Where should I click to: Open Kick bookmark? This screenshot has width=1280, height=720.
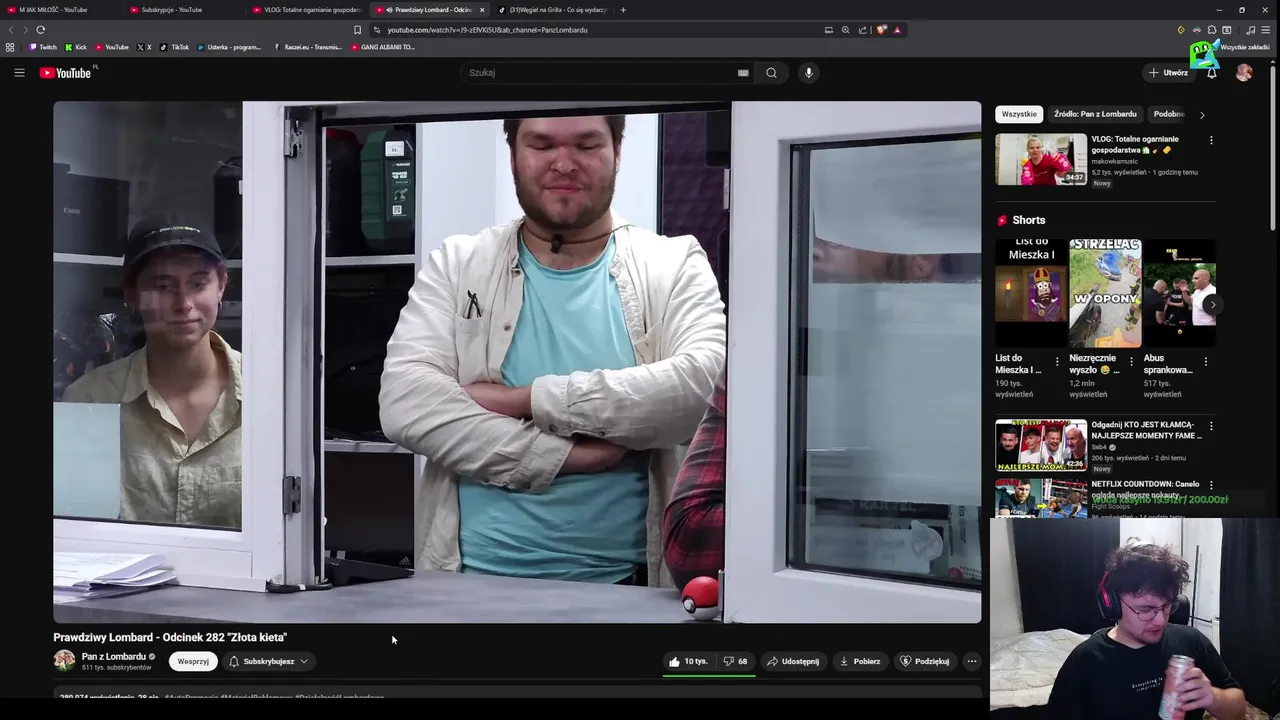click(76, 47)
